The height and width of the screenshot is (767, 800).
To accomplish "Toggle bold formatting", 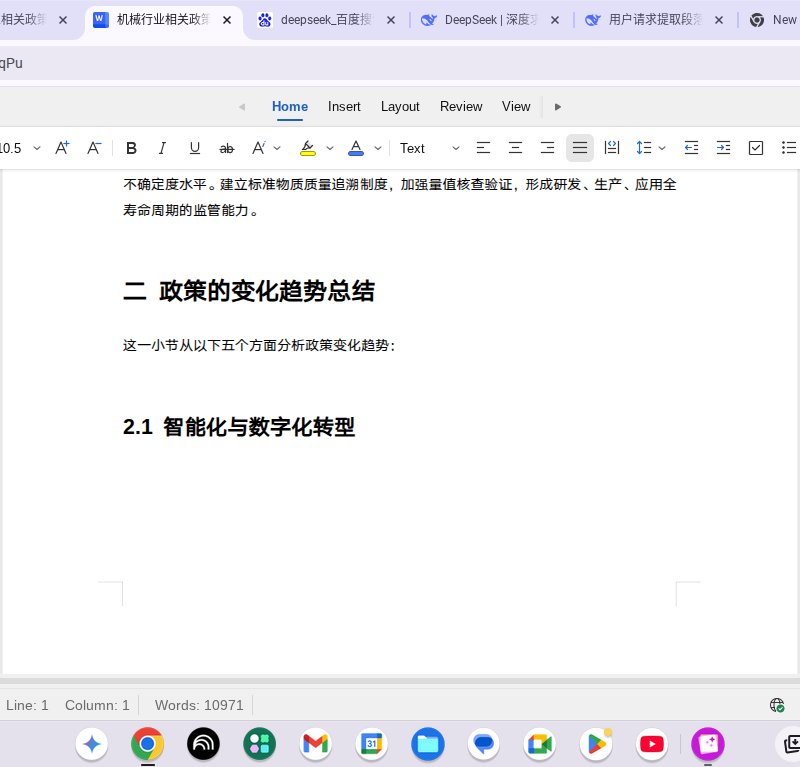I will [131, 149].
